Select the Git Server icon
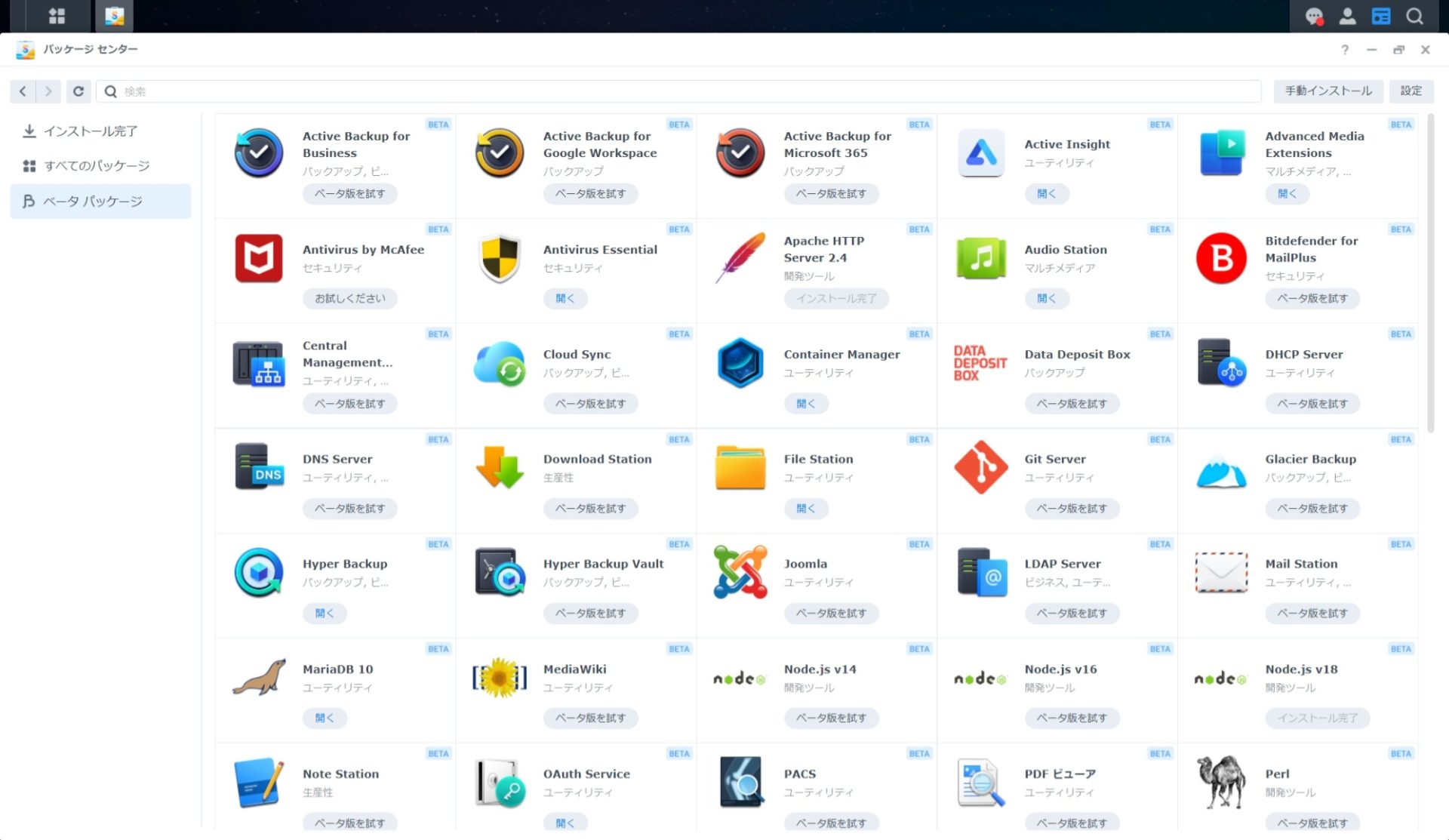Image resolution: width=1449 pixels, height=840 pixels. point(980,467)
